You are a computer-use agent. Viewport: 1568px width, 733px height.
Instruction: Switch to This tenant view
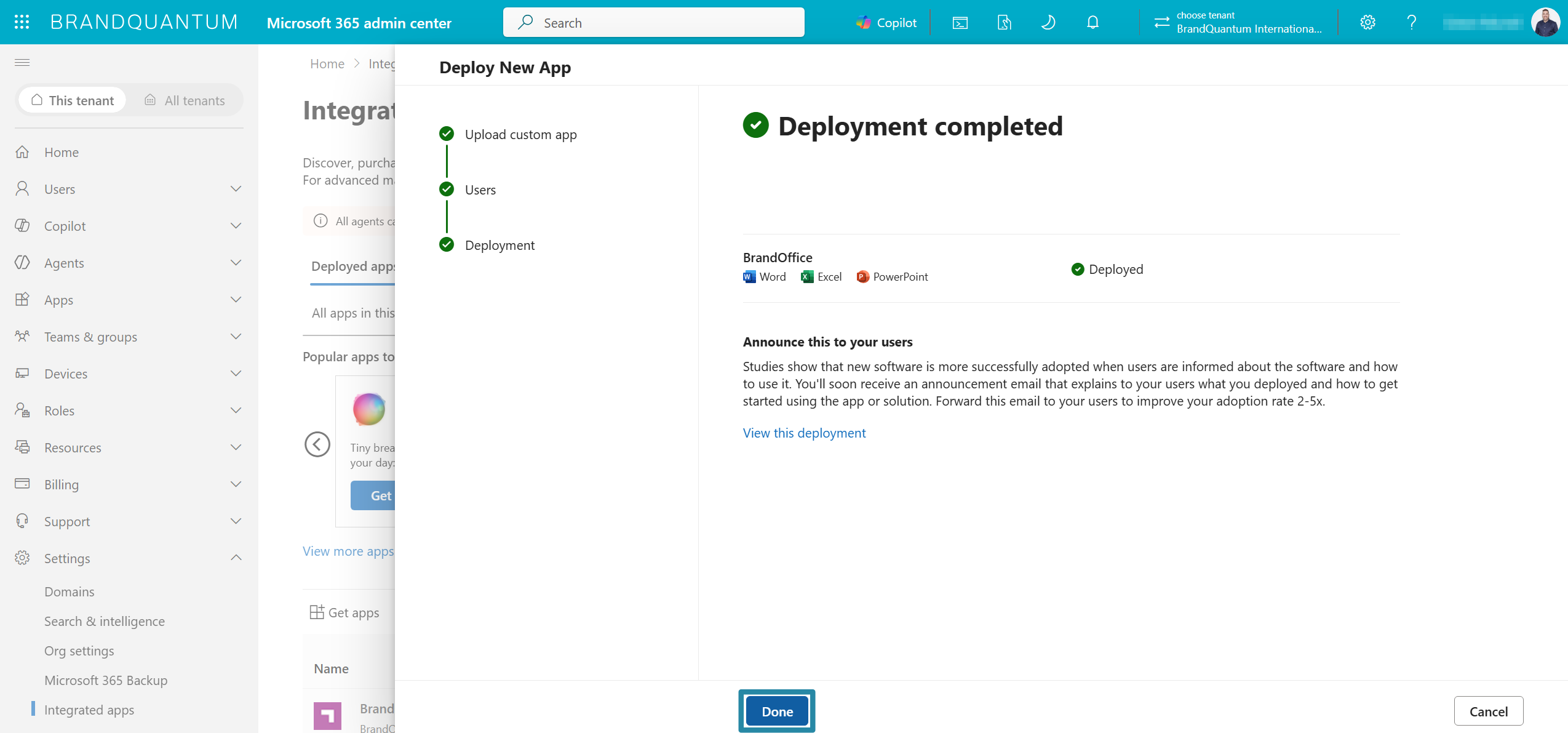[73, 100]
